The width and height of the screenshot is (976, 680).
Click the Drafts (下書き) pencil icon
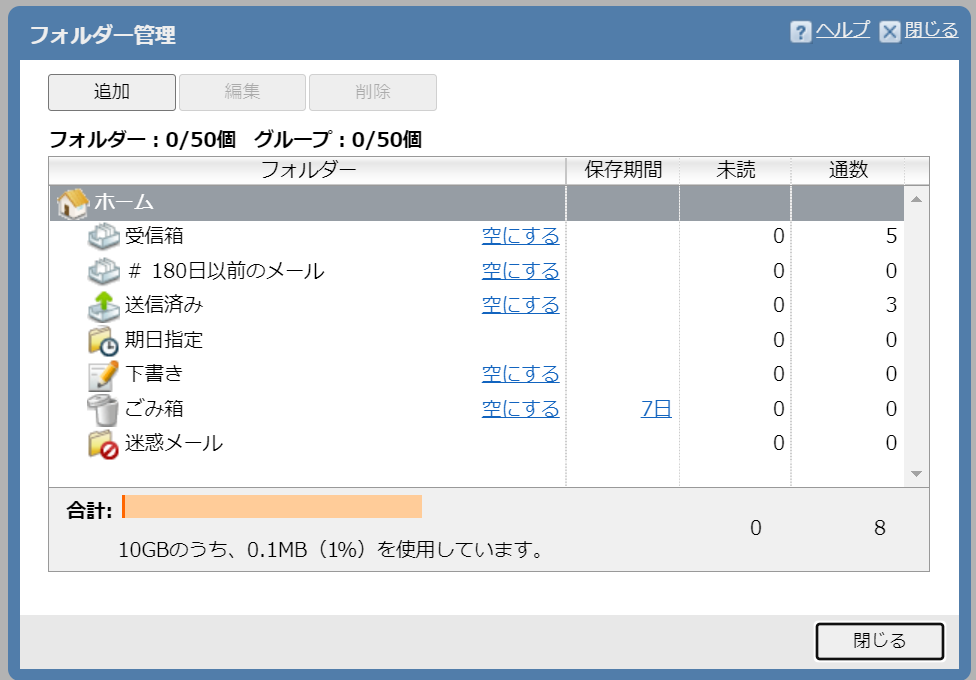click(103, 375)
